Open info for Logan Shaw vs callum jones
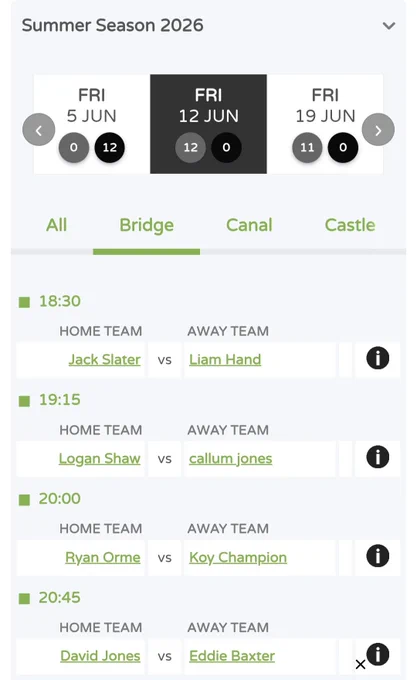This screenshot has height=680, width=417. 378,457
